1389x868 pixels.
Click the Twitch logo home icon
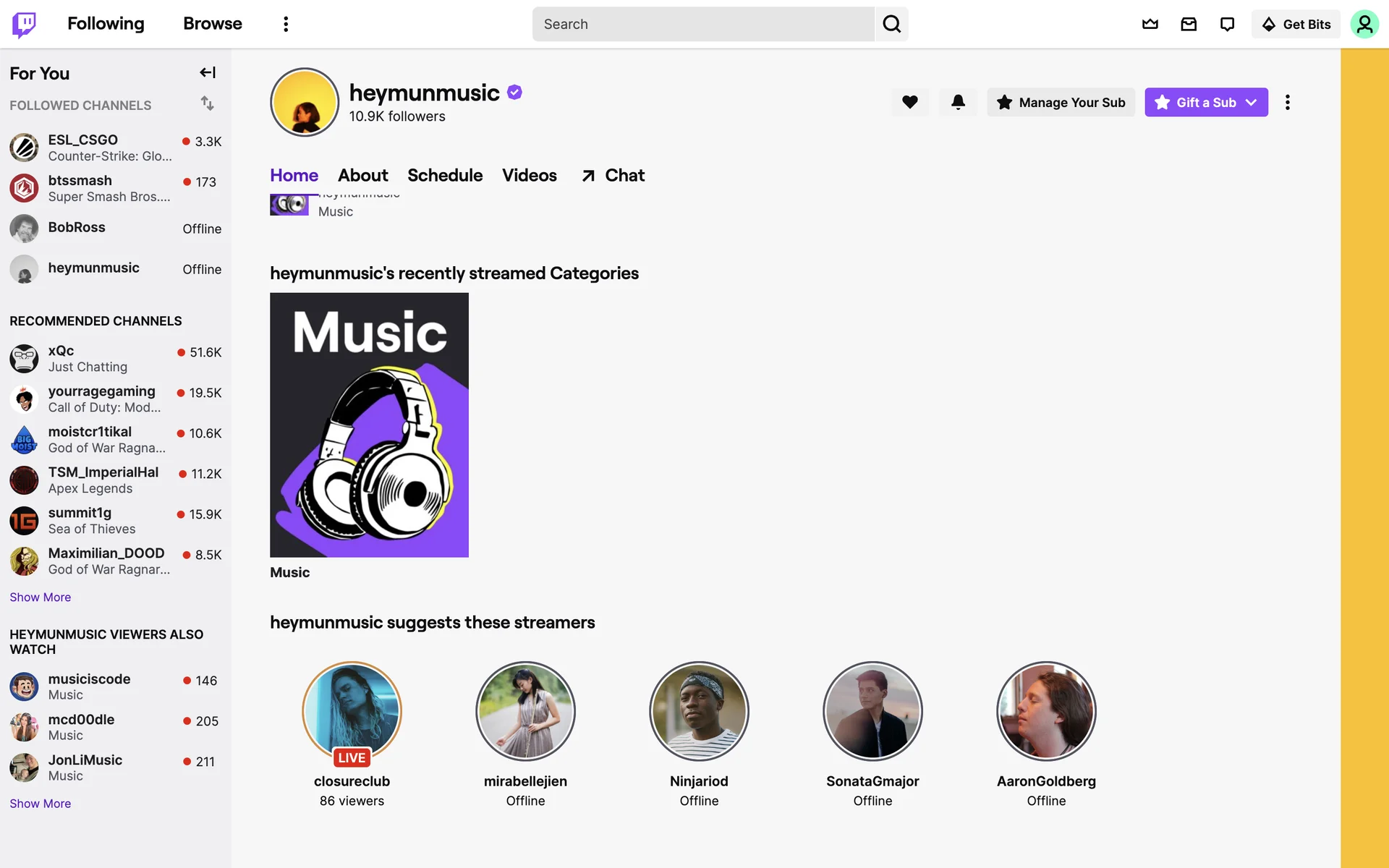click(x=24, y=25)
